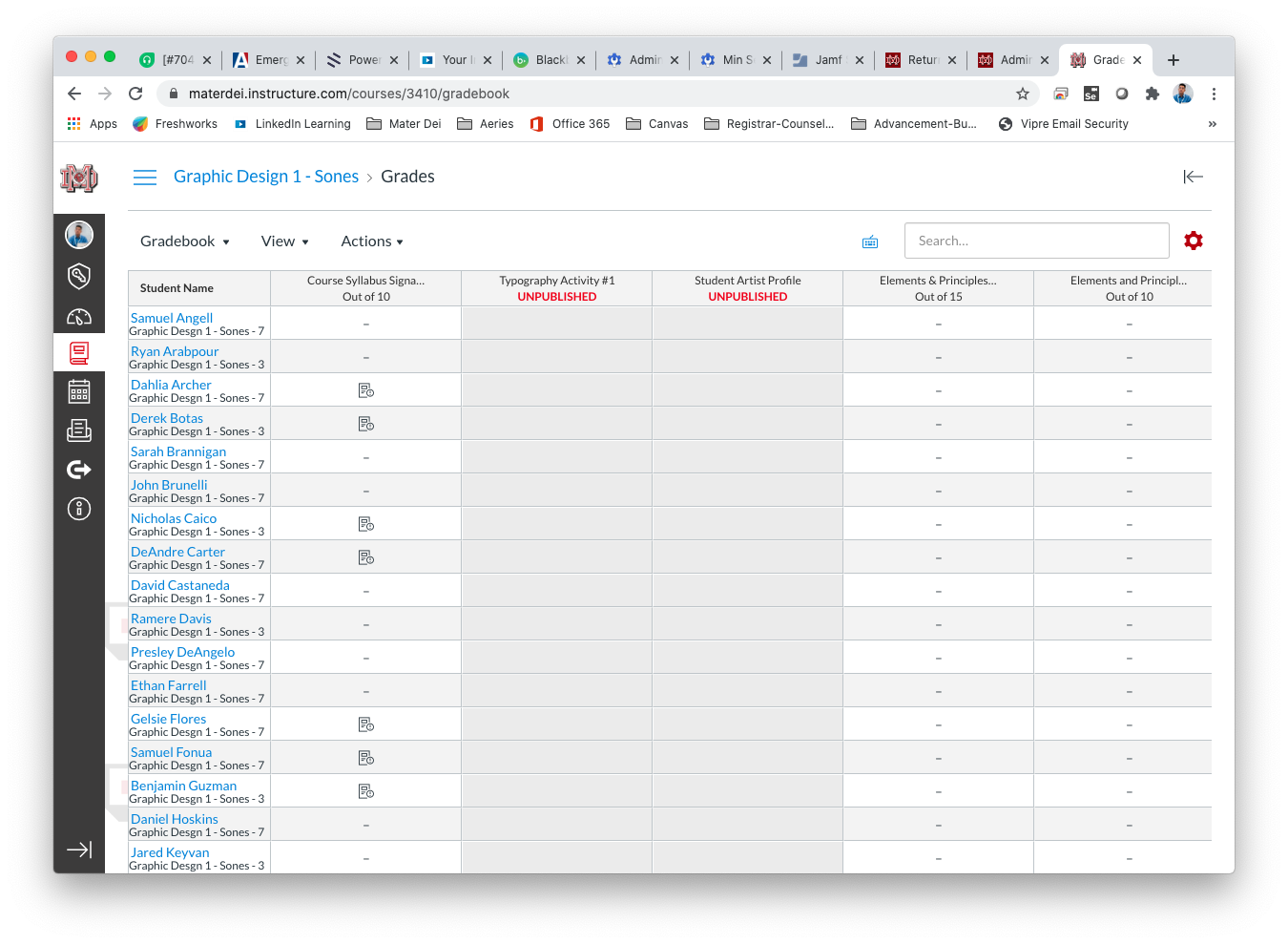Go to the Dashboard speedometer icon
The height and width of the screenshot is (944, 1288).
click(x=79, y=316)
